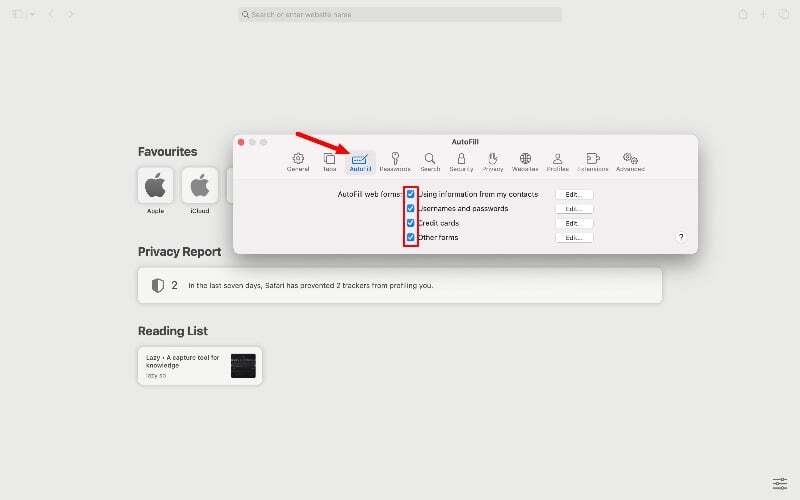Click Edit button for contacts information
800x500 pixels.
(574, 194)
